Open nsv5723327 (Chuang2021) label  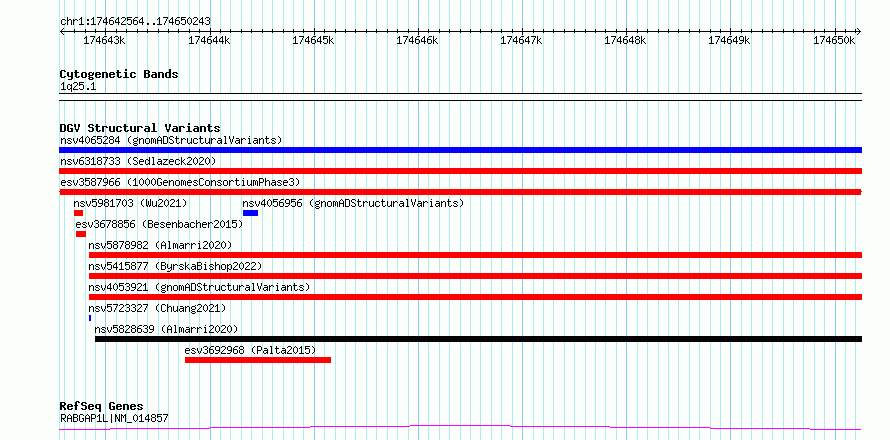[157, 308]
